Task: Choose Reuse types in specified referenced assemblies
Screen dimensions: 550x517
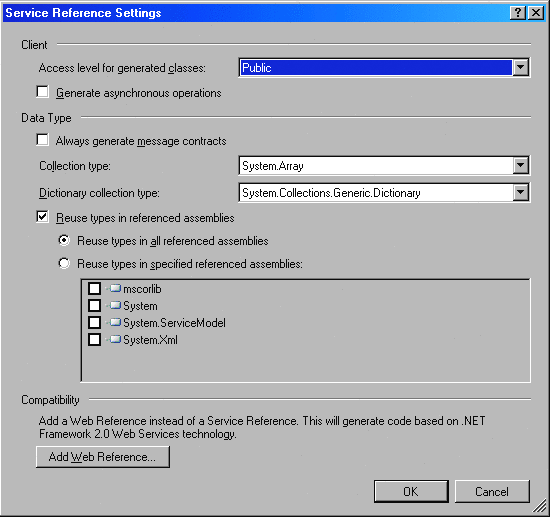Action: pos(64,263)
